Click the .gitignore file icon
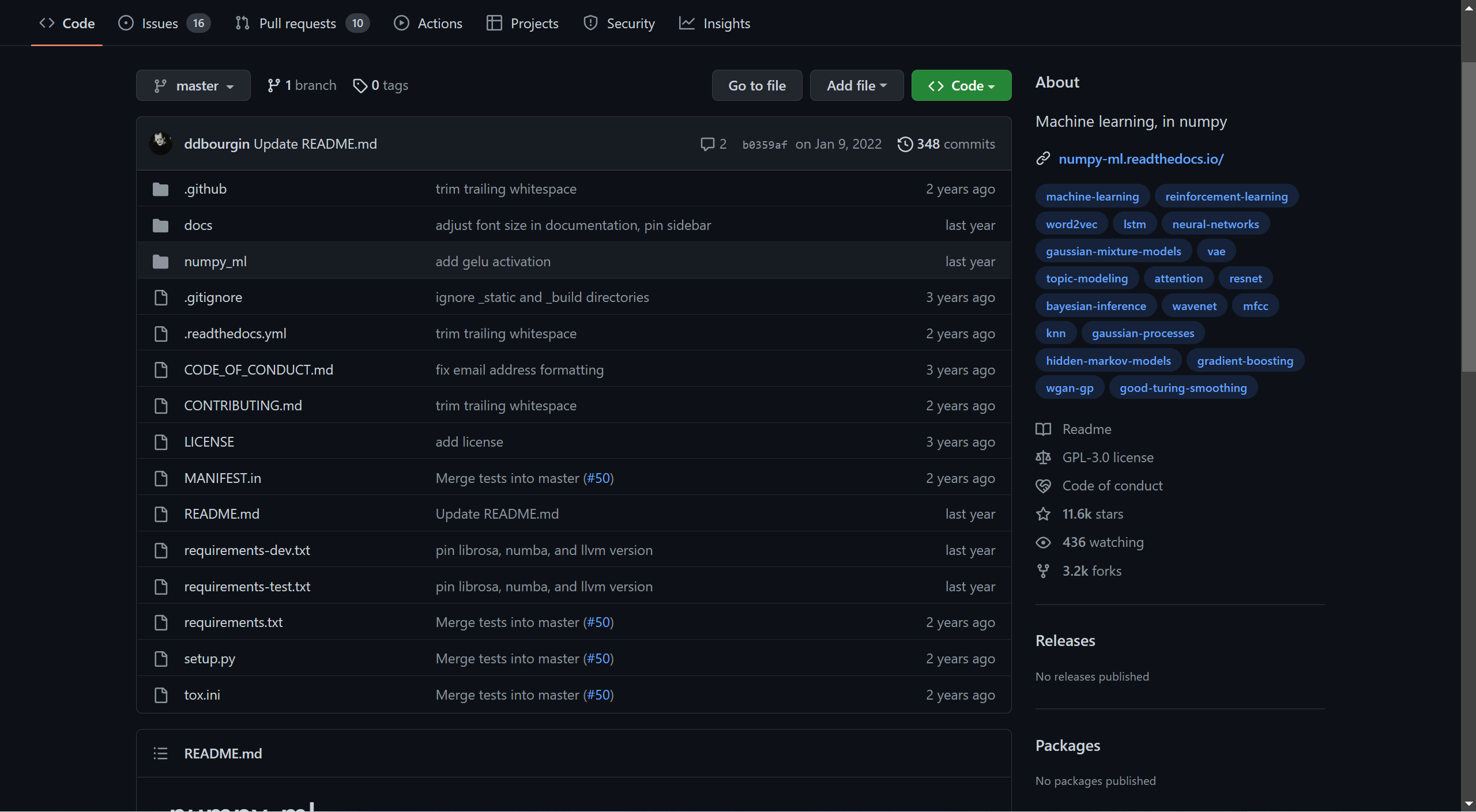Viewport: 1476px width, 812px height. pyautogui.click(x=161, y=297)
